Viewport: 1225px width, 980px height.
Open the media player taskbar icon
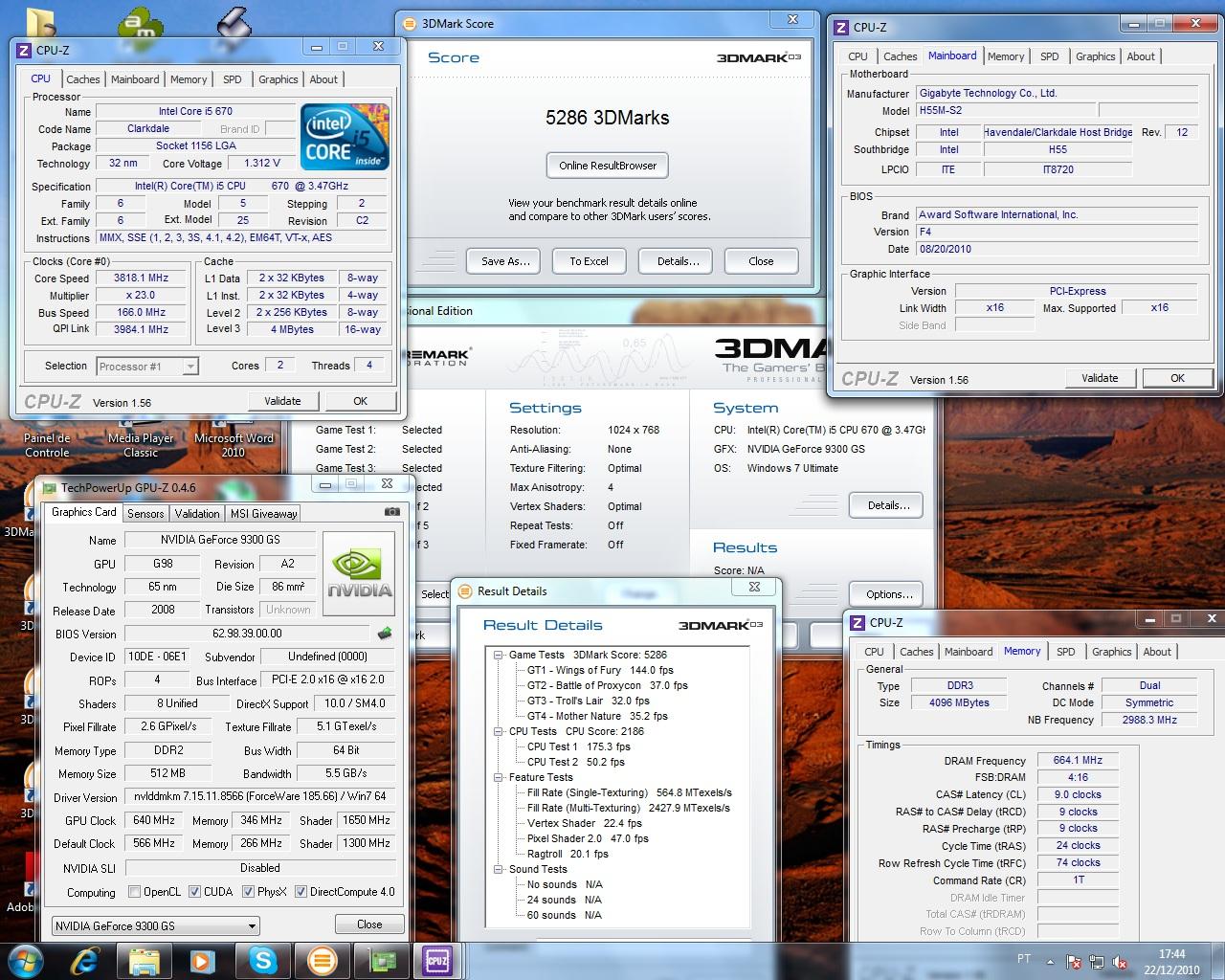click(202, 960)
